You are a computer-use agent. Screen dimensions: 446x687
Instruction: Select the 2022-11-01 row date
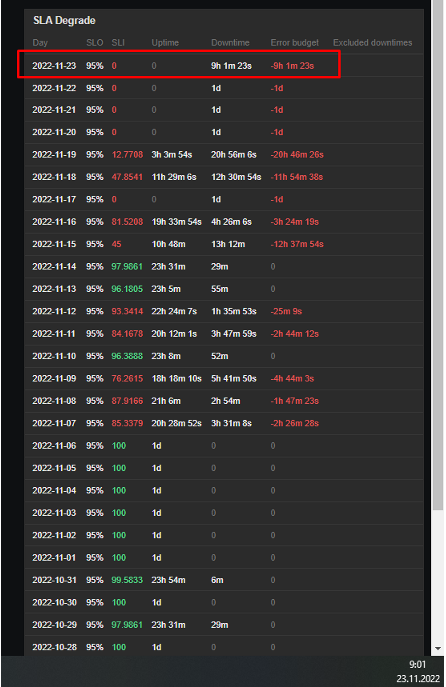coord(54,558)
